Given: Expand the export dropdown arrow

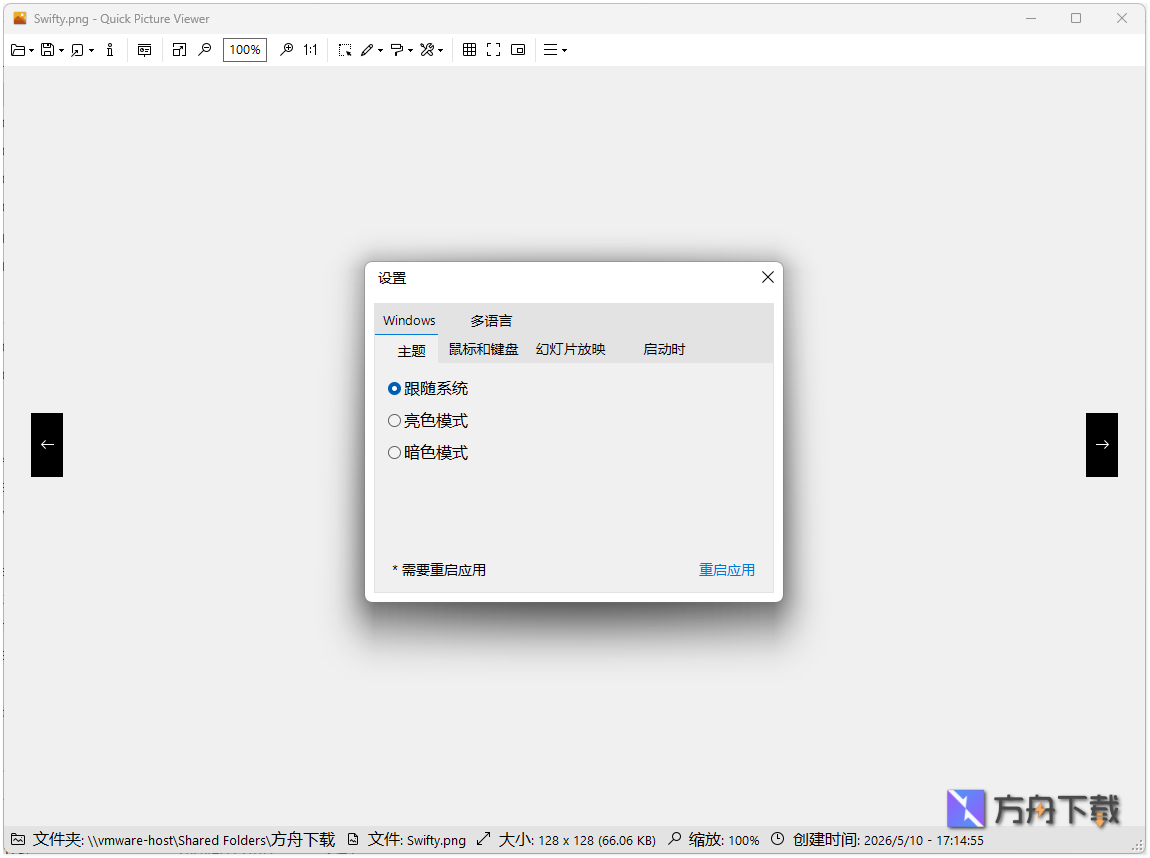Looking at the screenshot, I should point(92,51).
